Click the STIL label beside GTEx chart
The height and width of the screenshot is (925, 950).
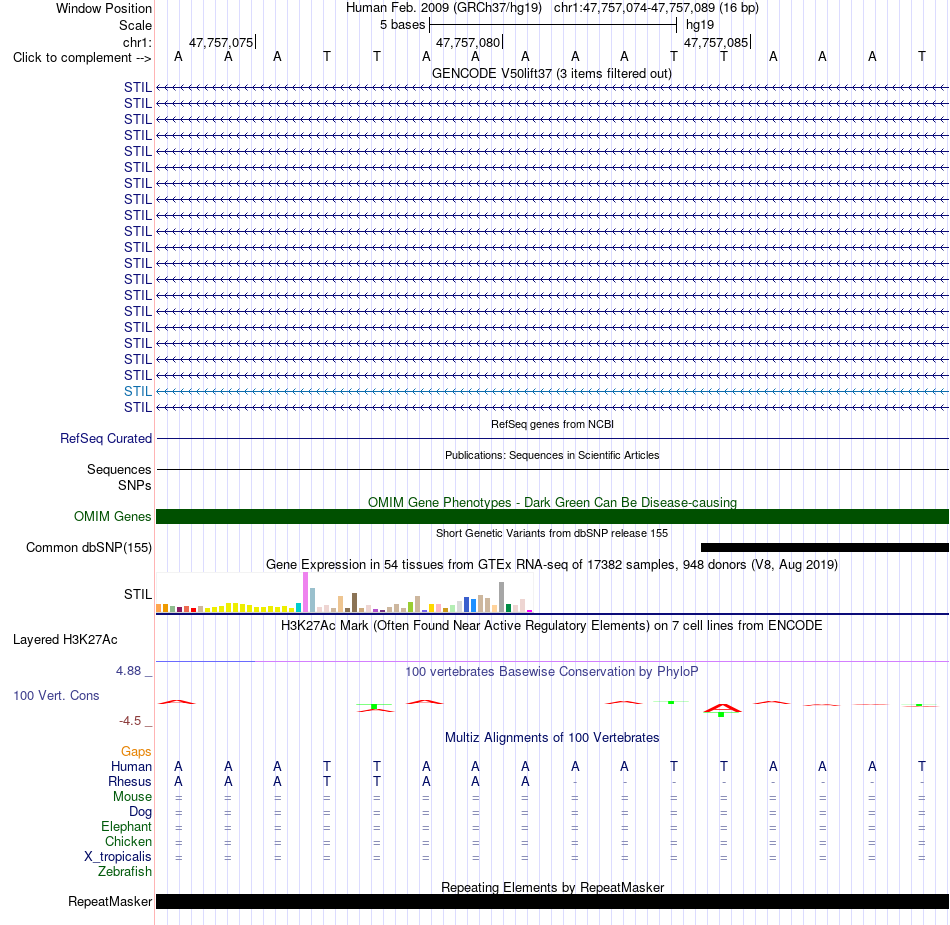point(138,594)
